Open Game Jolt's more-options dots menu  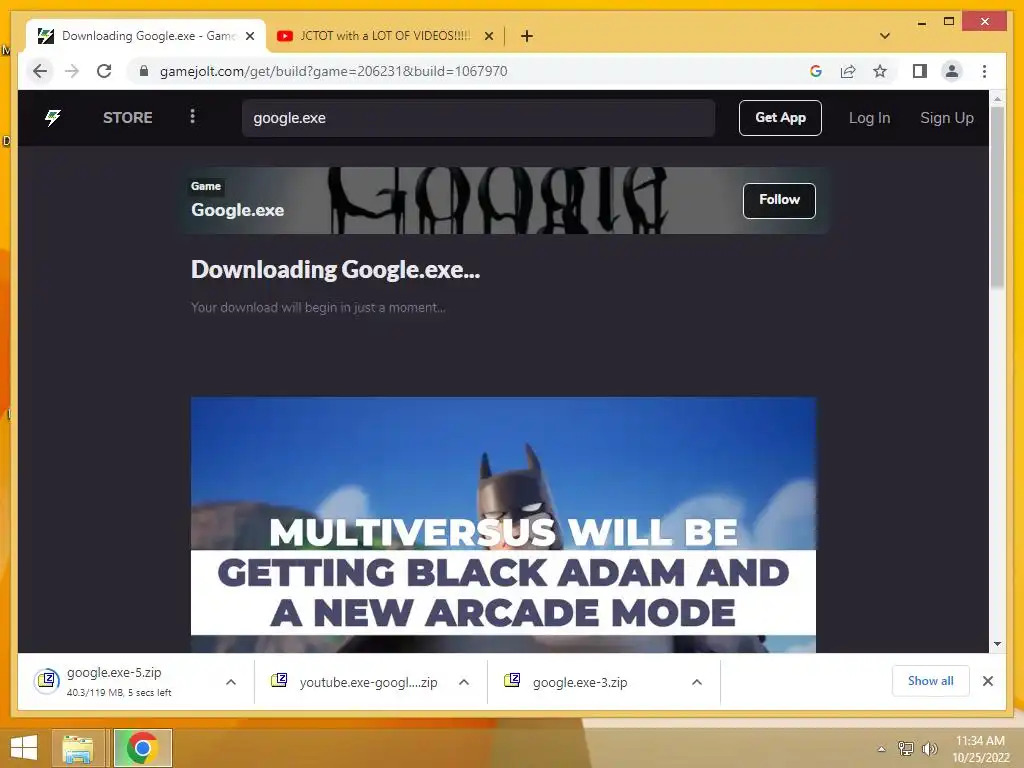point(192,116)
